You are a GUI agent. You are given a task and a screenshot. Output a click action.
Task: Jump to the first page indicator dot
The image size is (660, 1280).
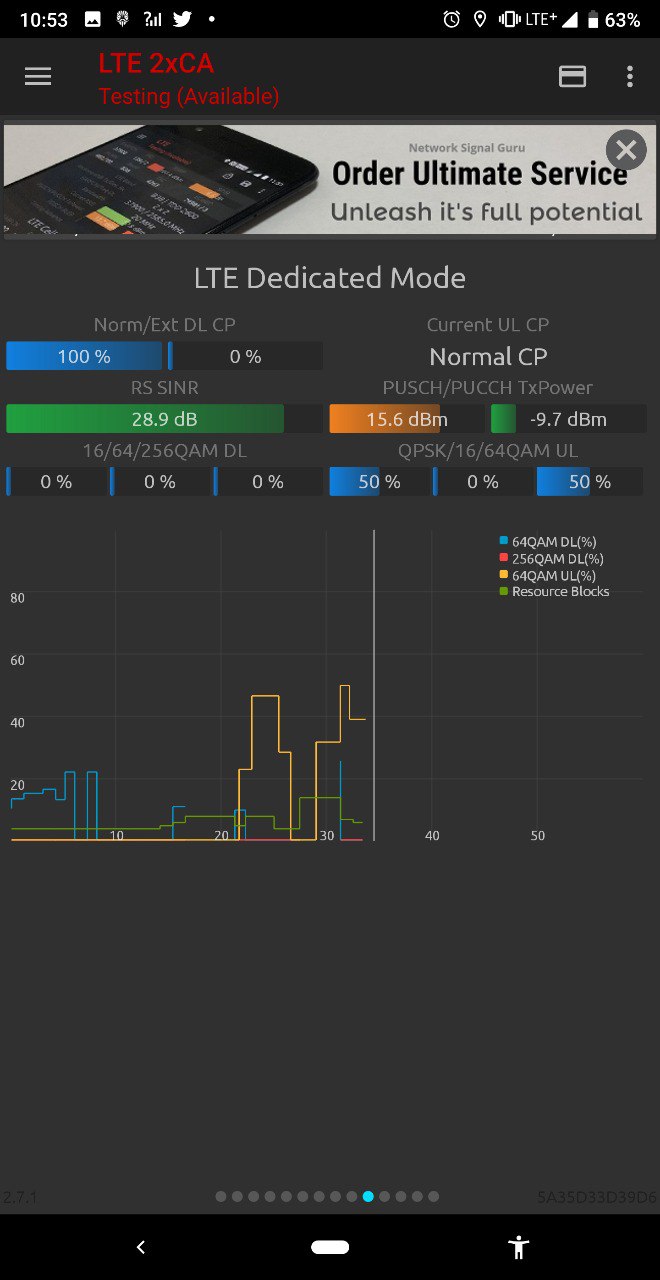click(x=221, y=1196)
